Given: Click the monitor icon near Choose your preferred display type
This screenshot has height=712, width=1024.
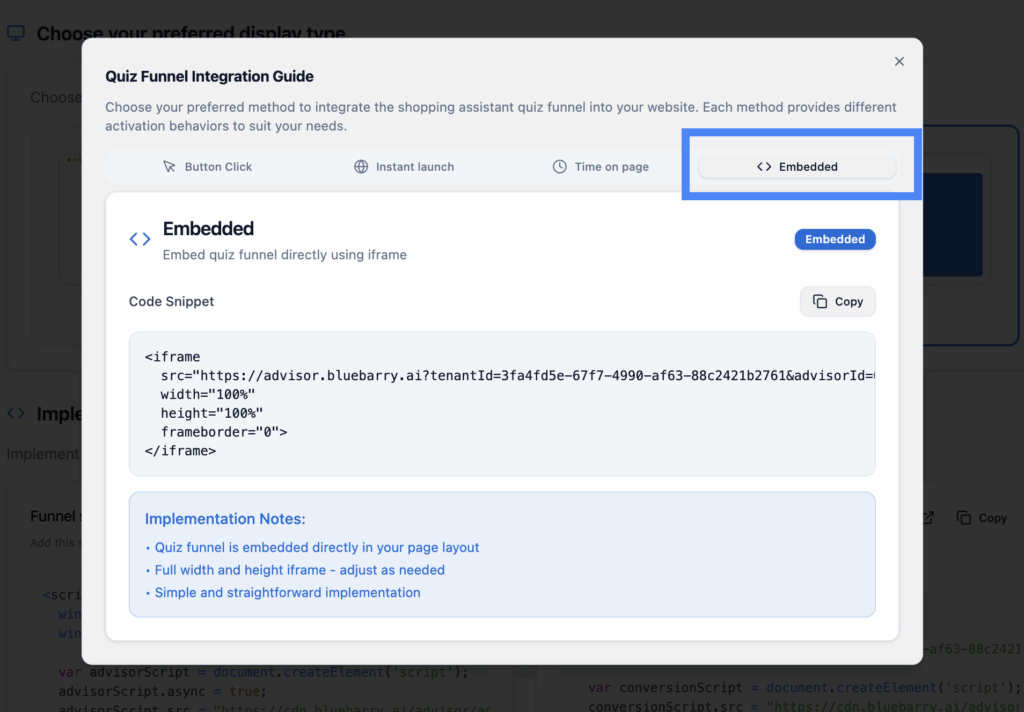Looking at the screenshot, I should 15,32.
